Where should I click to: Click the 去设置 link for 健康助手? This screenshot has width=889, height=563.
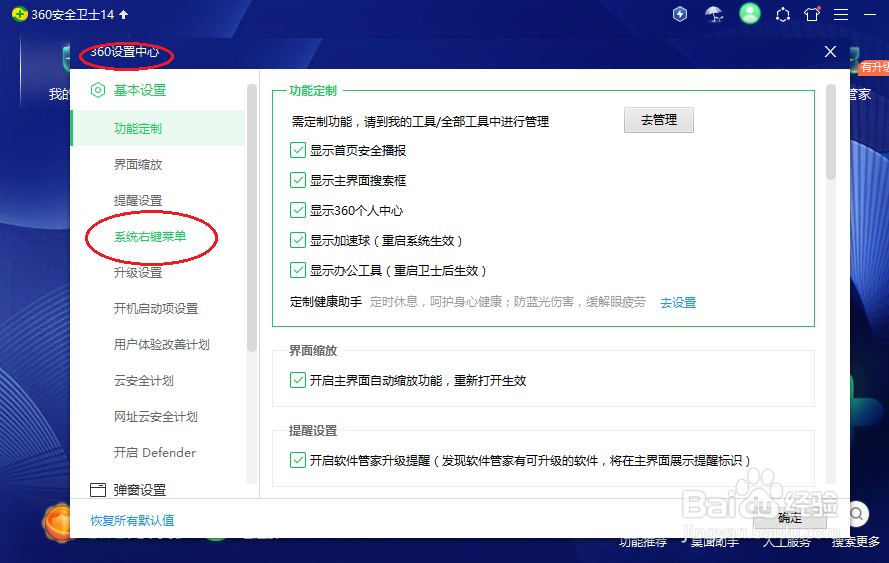[678, 303]
